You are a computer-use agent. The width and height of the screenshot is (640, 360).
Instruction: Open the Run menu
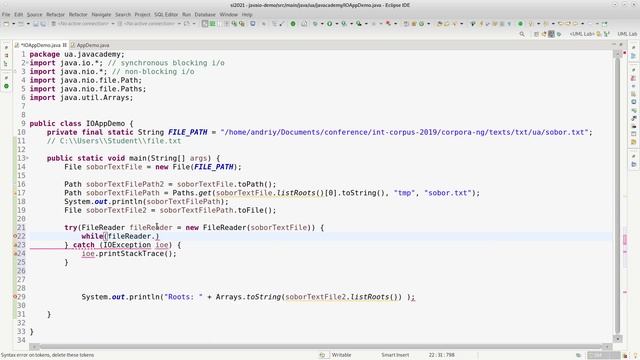(187, 14)
